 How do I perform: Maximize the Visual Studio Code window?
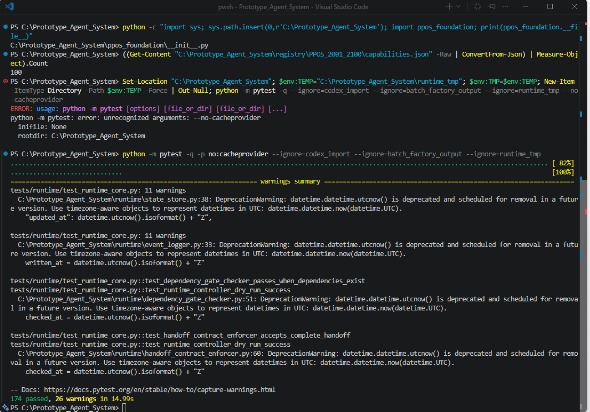(550, 6)
